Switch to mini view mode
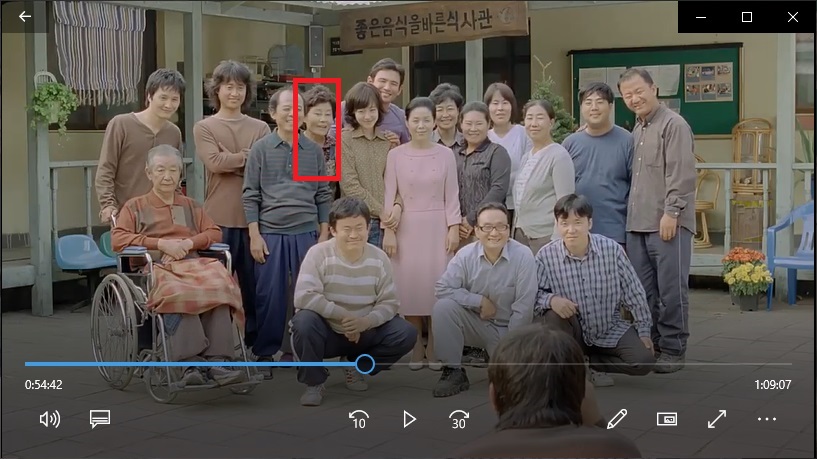Screen dimensions: 817x459 pyautogui.click(x=667, y=419)
